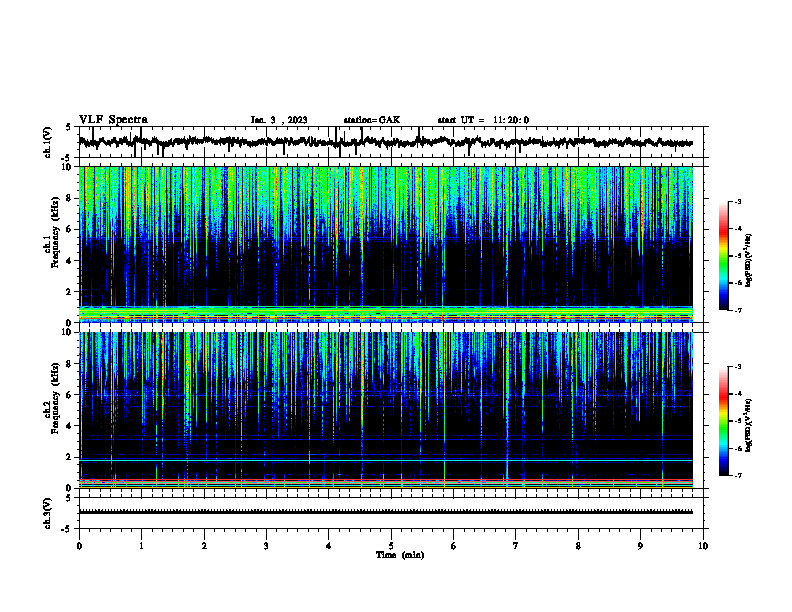Click tick label 5 on the time axis
Screen dimensions: 792x612
coord(391,546)
